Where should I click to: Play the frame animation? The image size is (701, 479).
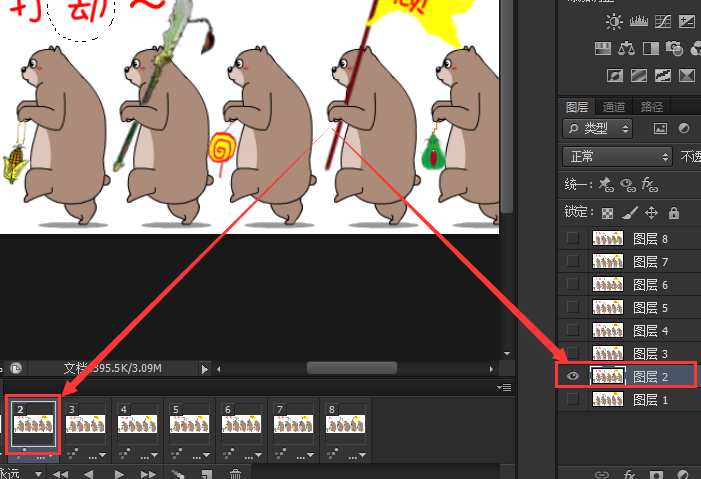[x=118, y=474]
